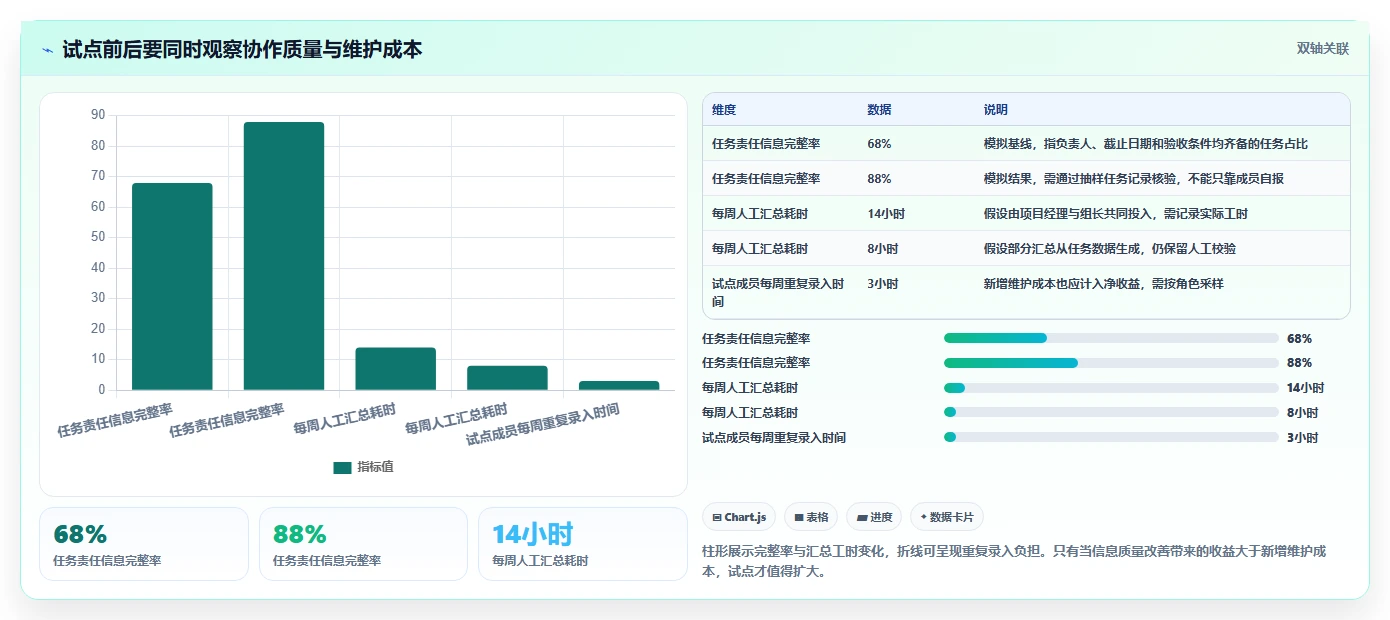Screen dimensions: 1390x620
Task: Click the 68% progress bar
Action: 1111,338
